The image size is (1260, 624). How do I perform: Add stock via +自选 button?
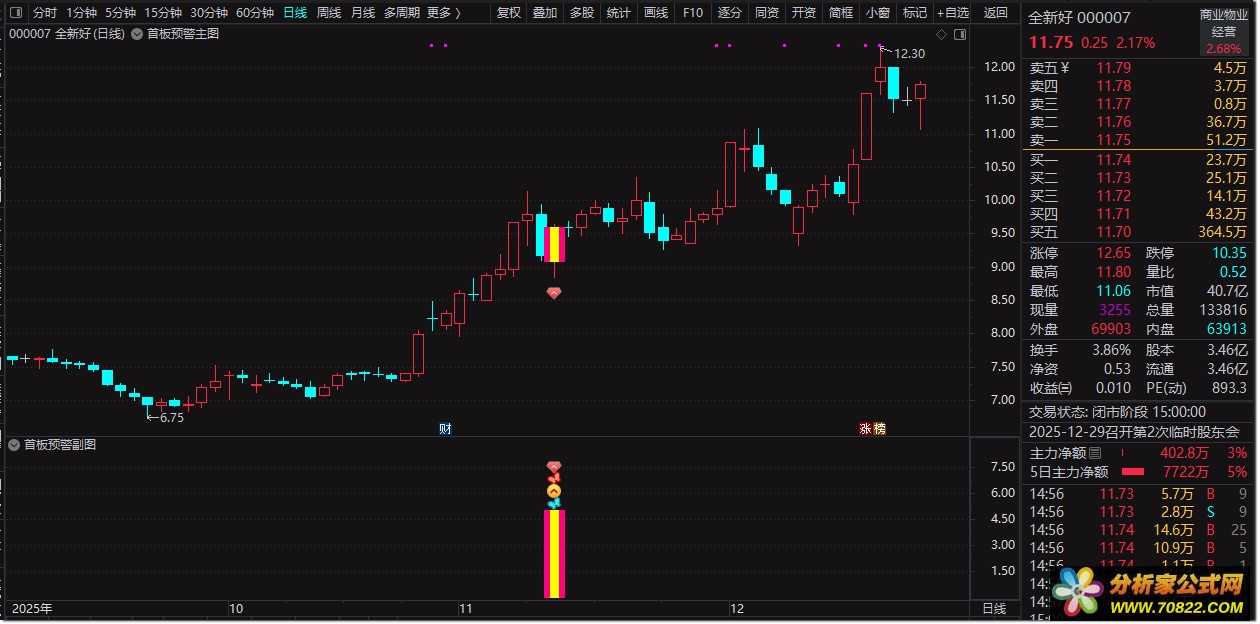[x=953, y=13]
